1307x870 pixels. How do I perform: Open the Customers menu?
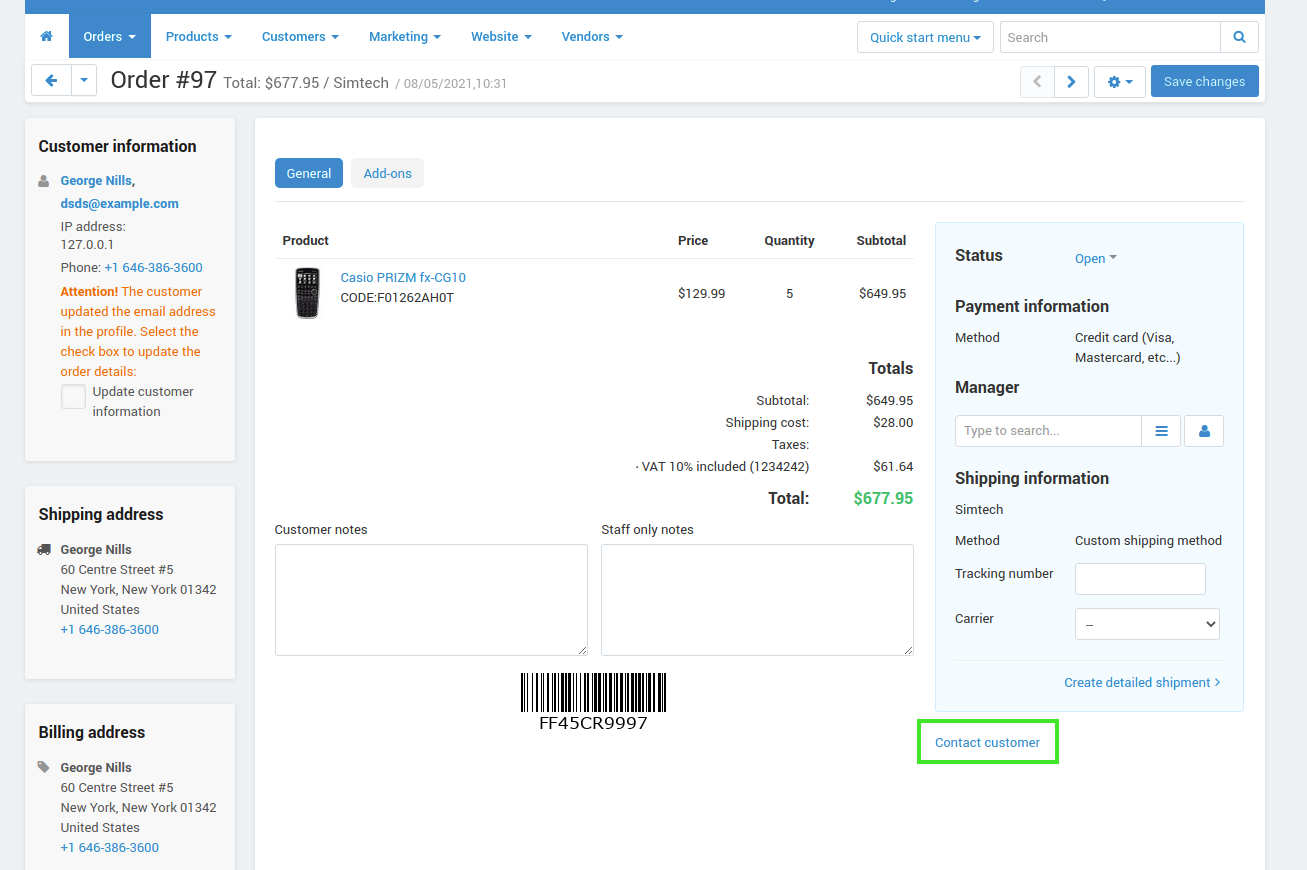tap(300, 37)
